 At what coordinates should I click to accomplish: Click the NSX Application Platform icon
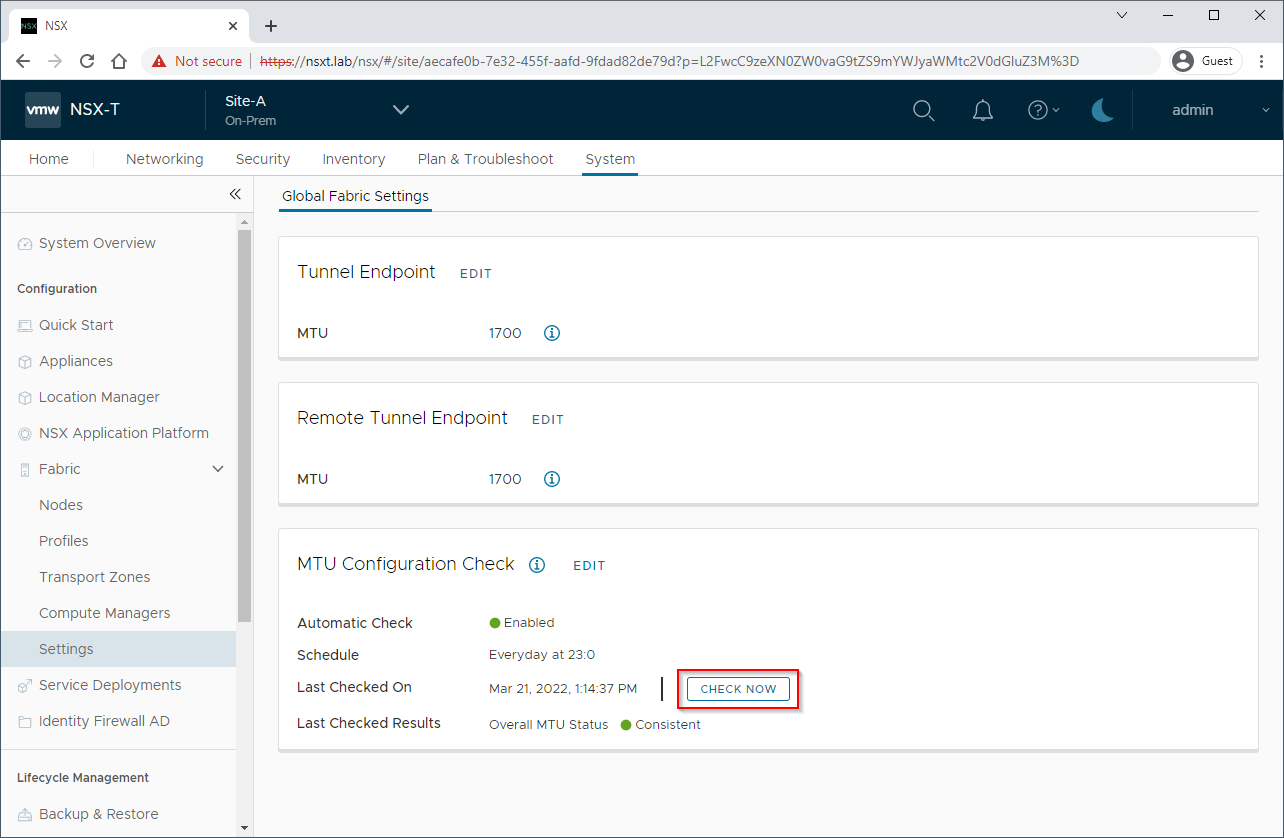click(x=25, y=433)
